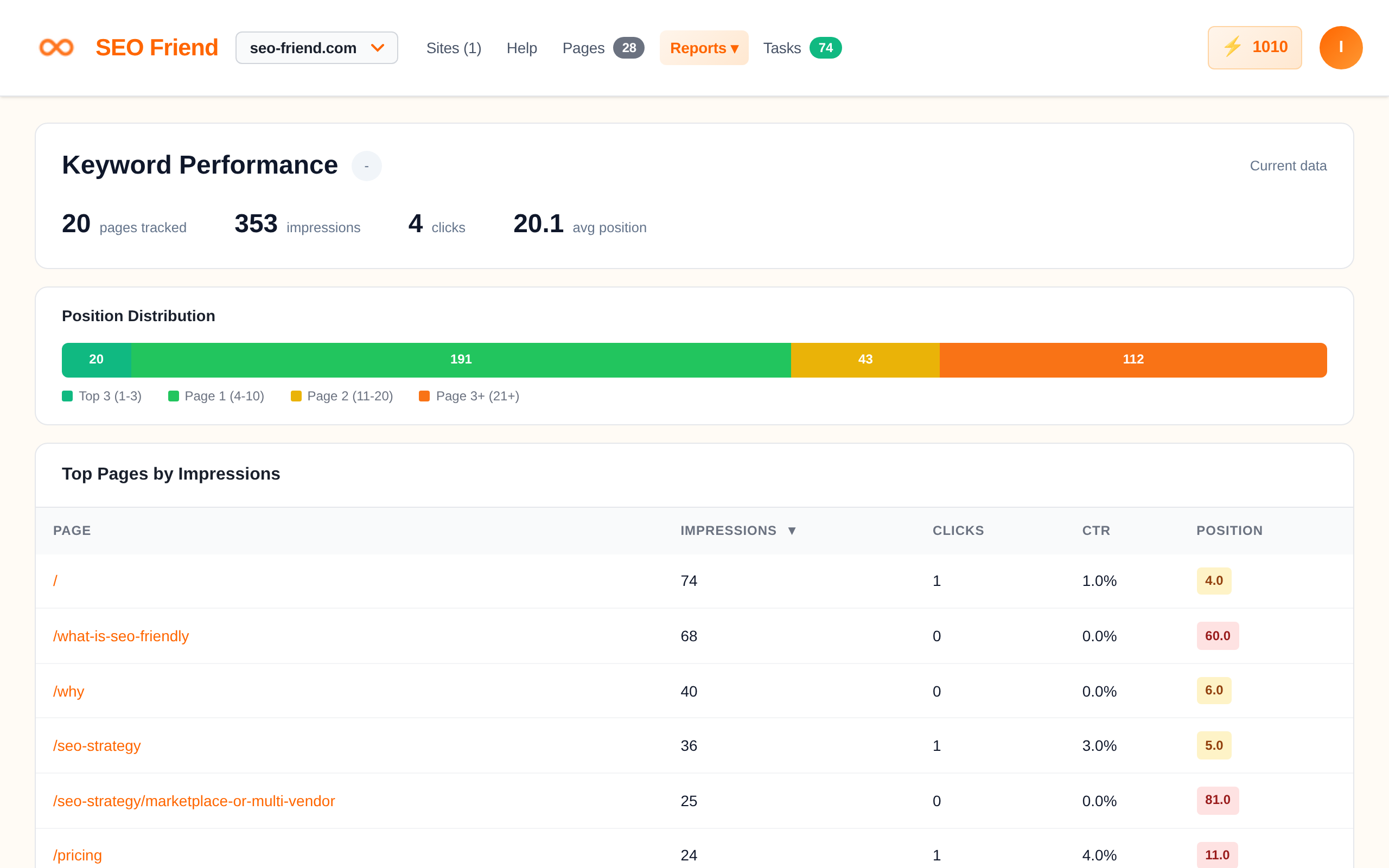
Task: Click the Impressions sort arrow icon
Action: click(792, 531)
